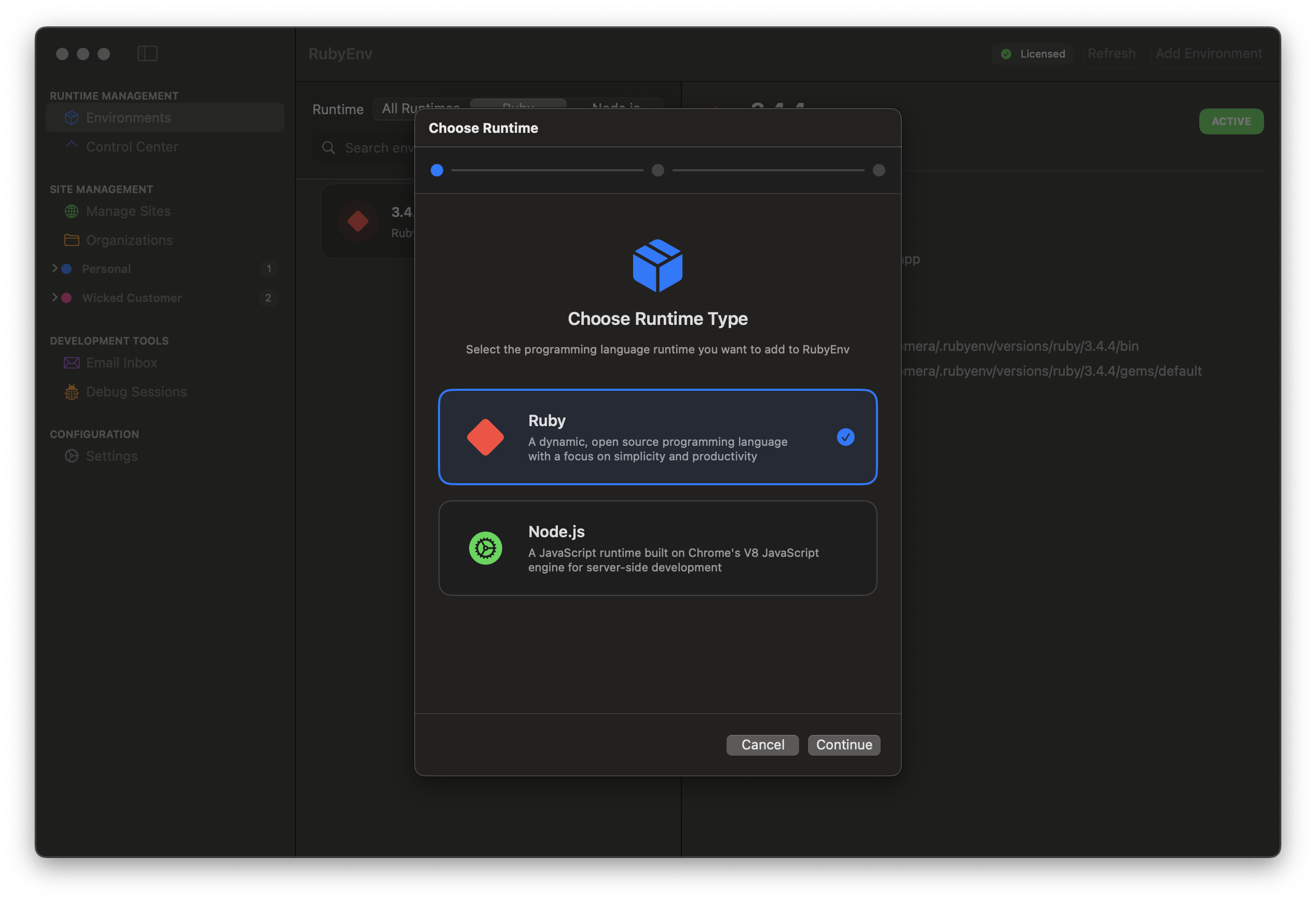
Task: Expand the Wicked Customer organization chevron
Action: click(x=55, y=297)
